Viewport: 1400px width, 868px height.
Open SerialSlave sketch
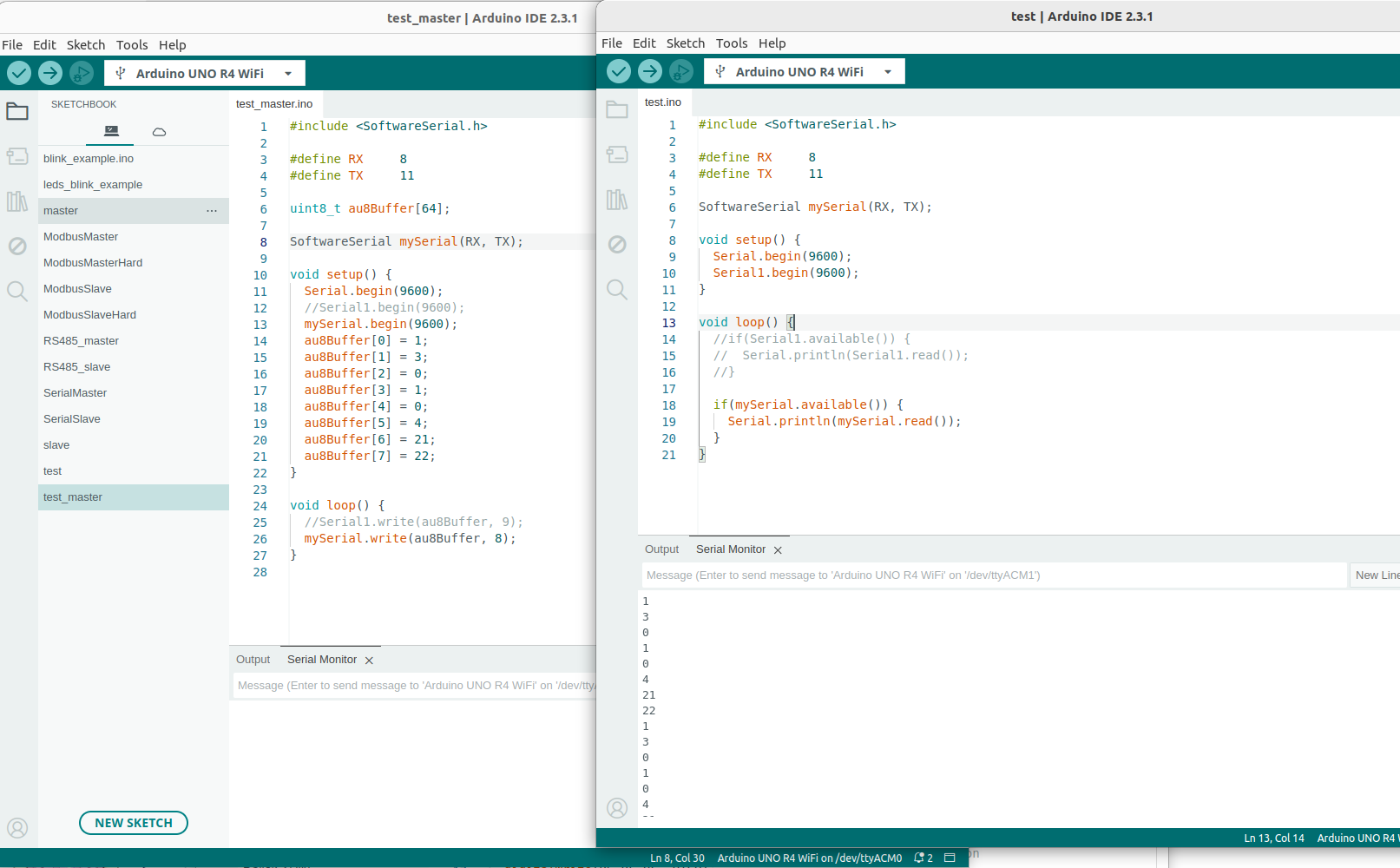click(x=134, y=419)
